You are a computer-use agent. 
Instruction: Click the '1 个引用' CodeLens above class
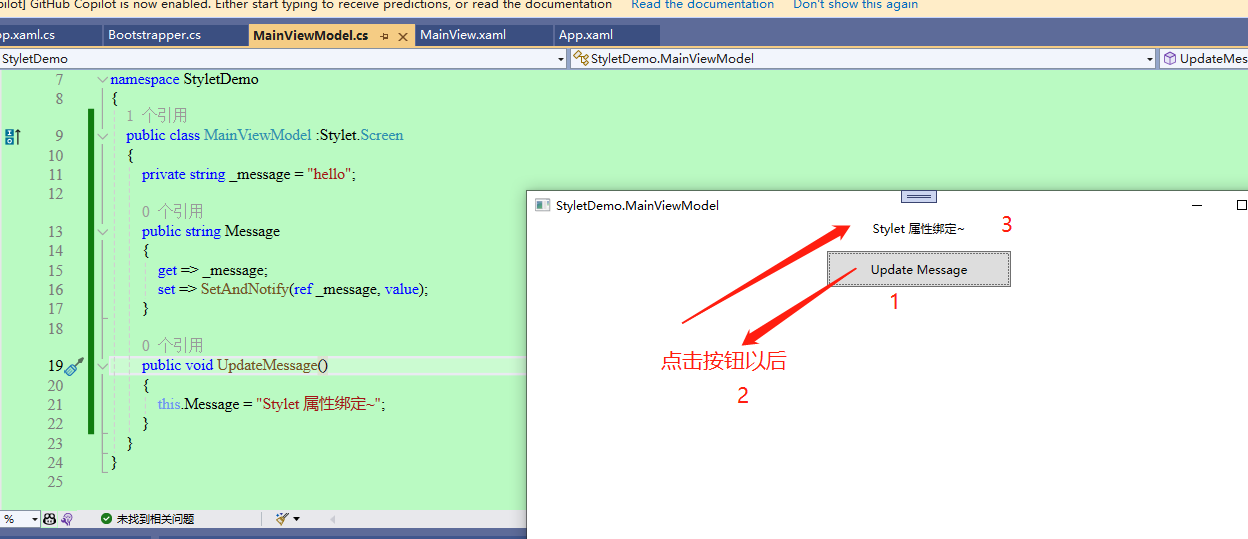(157, 116)
